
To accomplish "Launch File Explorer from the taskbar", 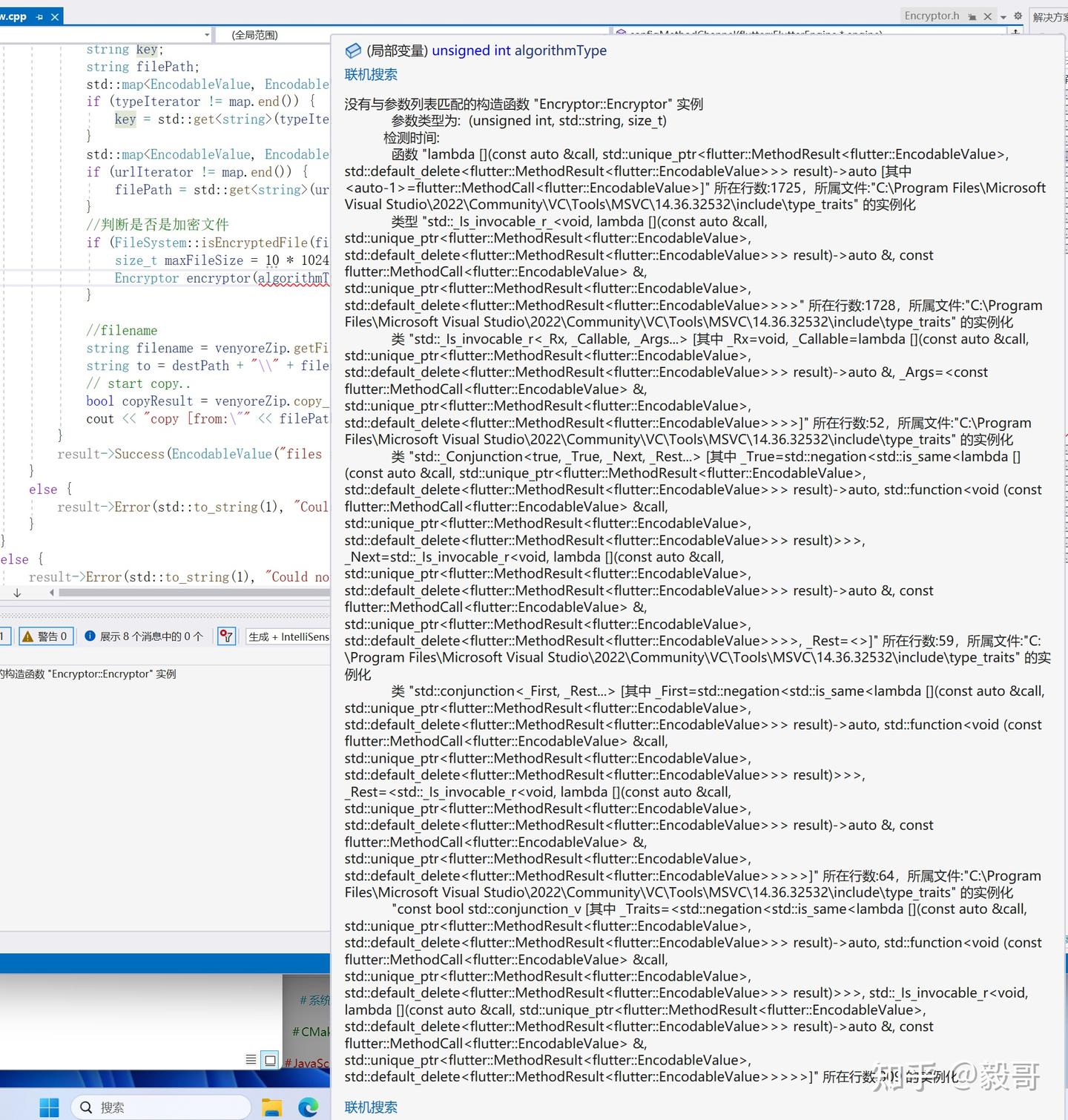I will [272, 1107].
